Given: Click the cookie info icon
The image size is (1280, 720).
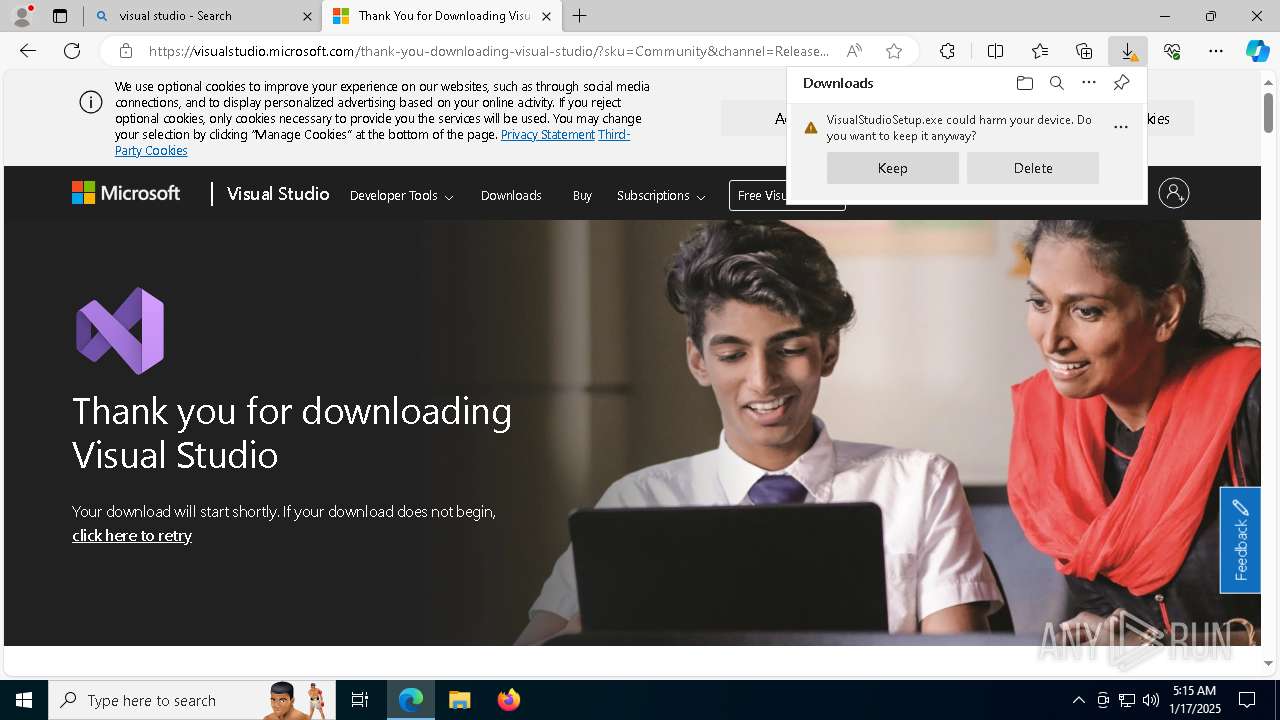Looking at the screenshot, I should point(91,102).
